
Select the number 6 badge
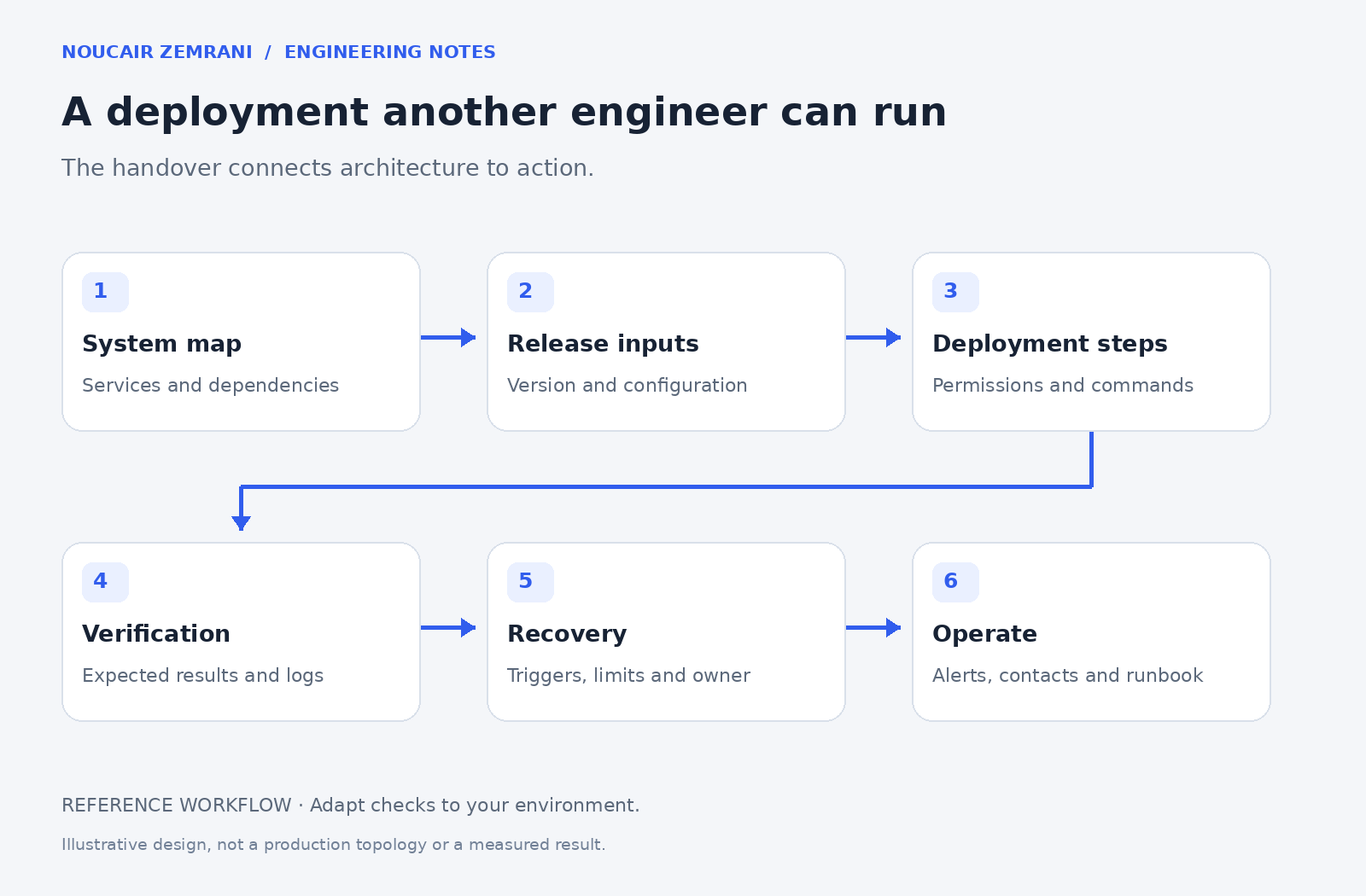(x=955, y=582)
